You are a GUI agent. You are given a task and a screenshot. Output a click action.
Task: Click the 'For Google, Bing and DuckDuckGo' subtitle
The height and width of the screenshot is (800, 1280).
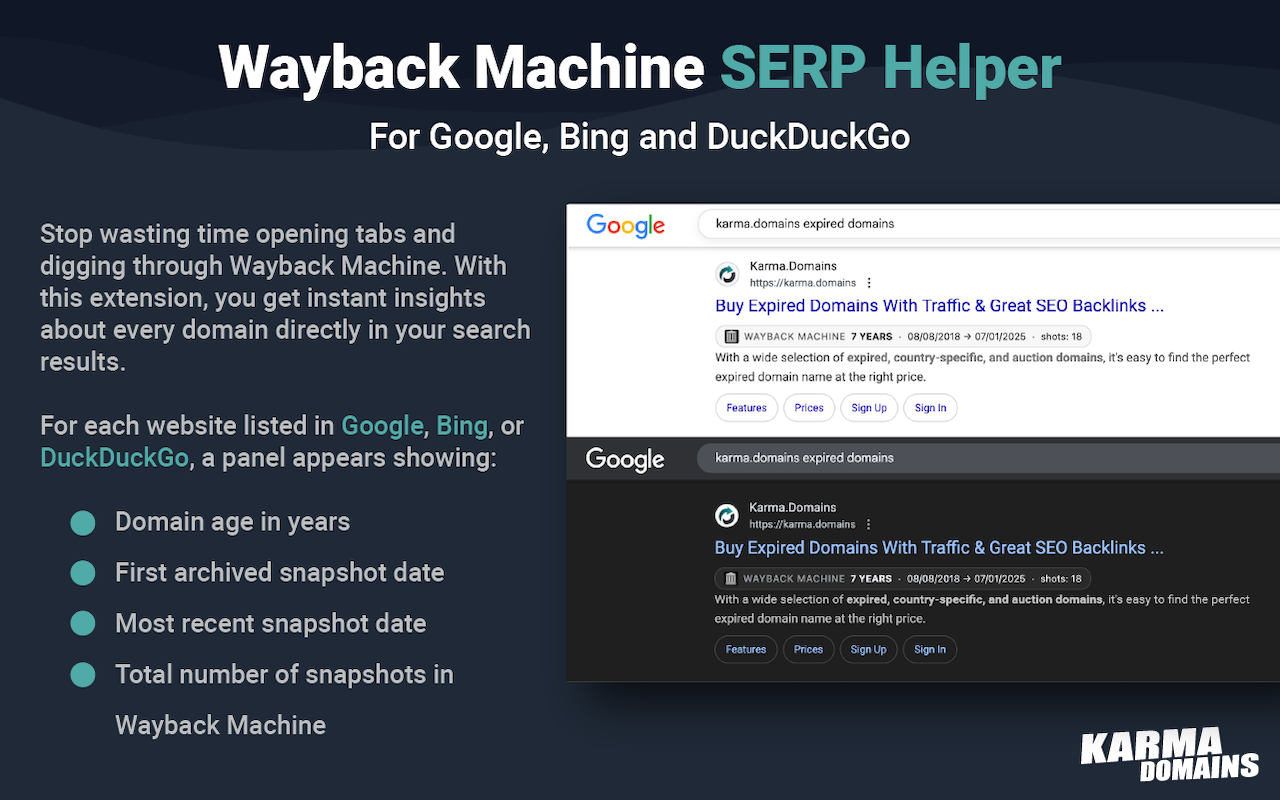(640, 136)
